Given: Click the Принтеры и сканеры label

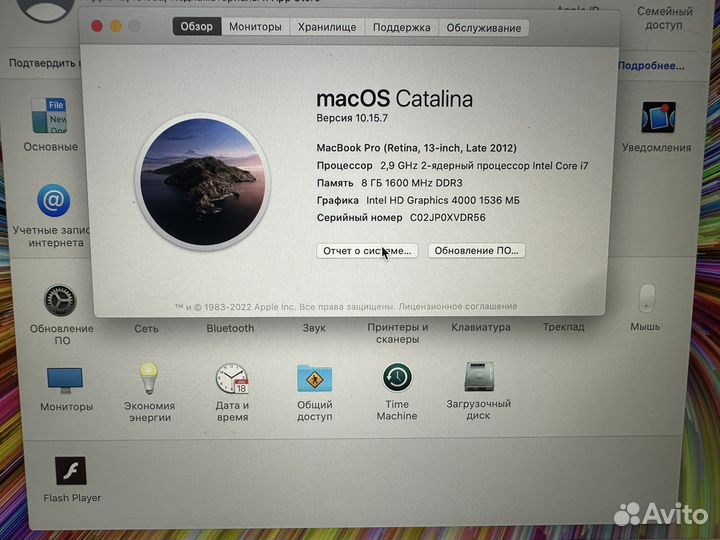Looking at the screenshot, I should 398,333.
